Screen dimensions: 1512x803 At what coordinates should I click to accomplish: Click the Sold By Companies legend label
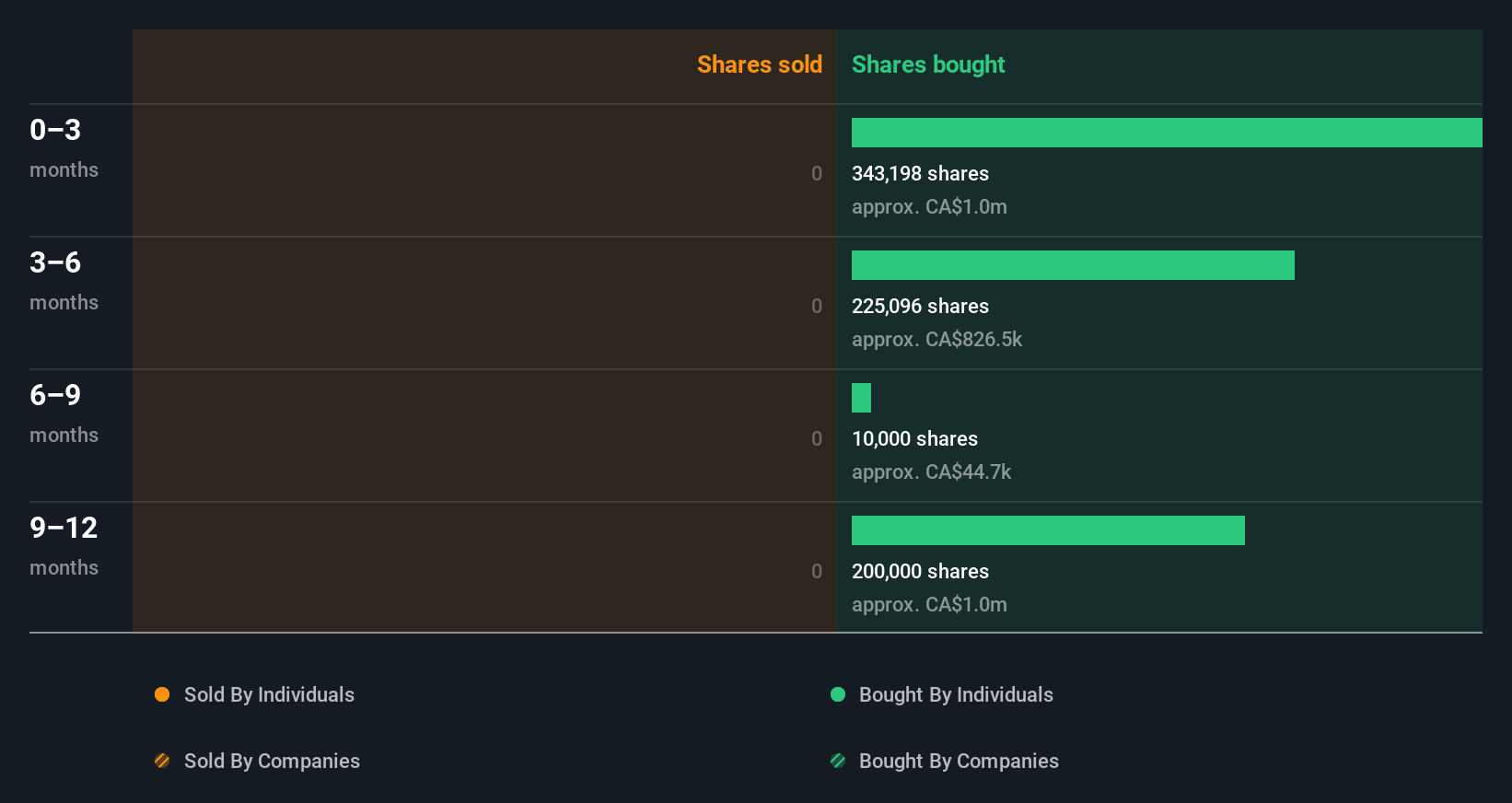(x=272, y=761)
